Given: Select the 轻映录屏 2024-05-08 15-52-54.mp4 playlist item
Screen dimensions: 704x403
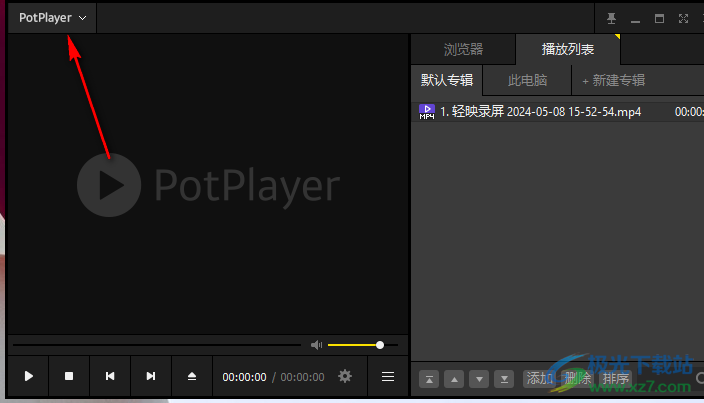Looking at the screenshot, I should click(558, 112).
